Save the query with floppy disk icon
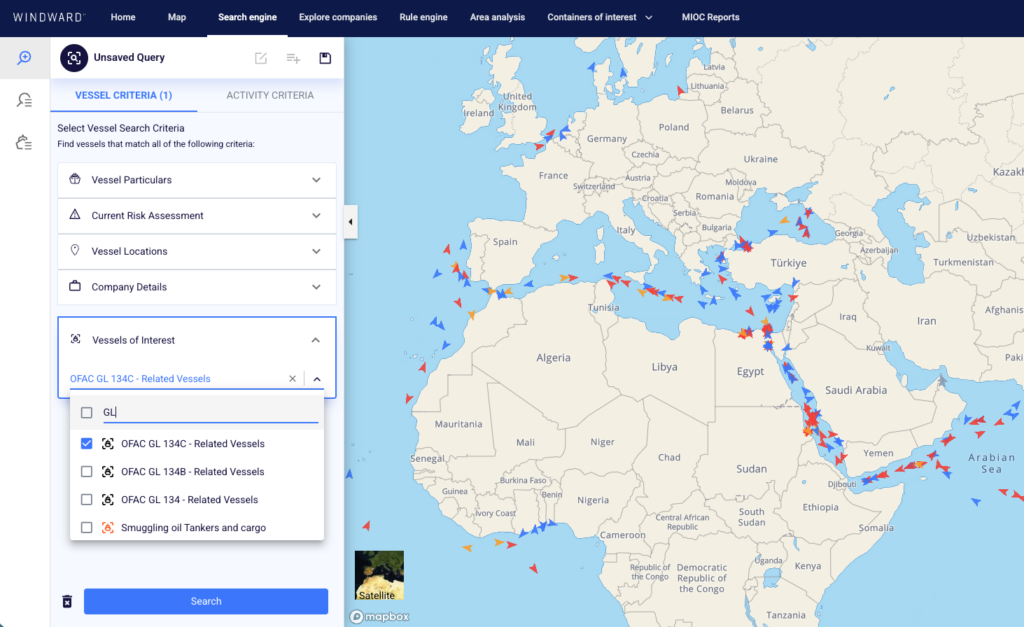1024x627 pixels. tap(325, 58)
